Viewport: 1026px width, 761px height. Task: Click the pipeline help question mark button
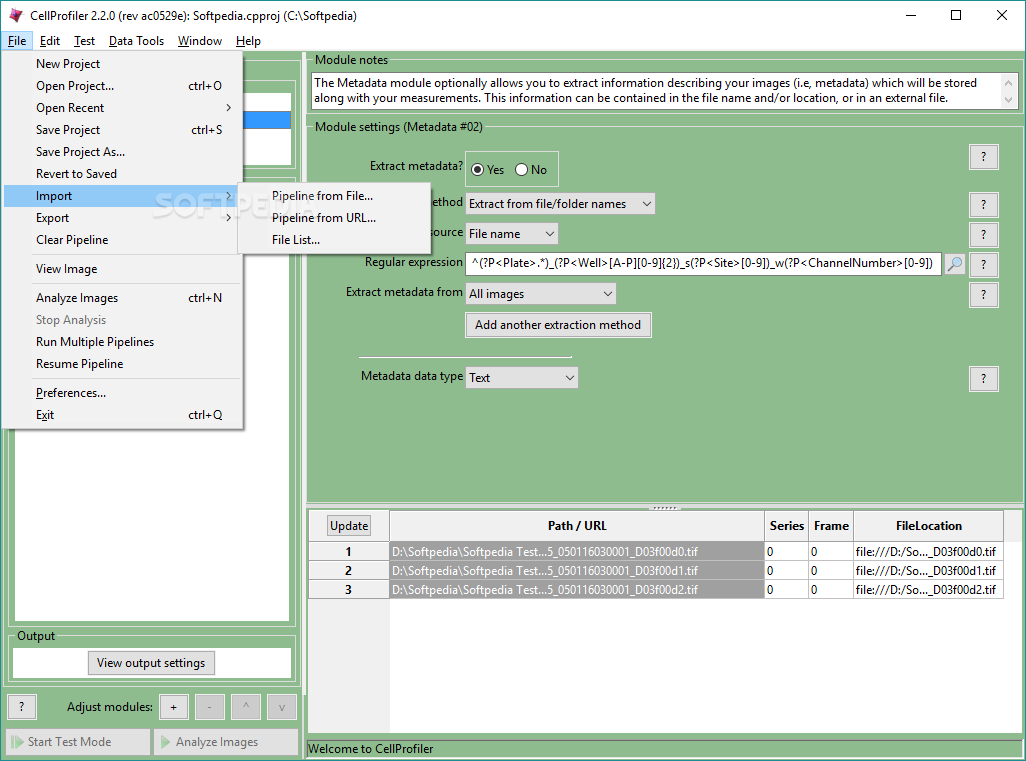click(x=22, y=707)
